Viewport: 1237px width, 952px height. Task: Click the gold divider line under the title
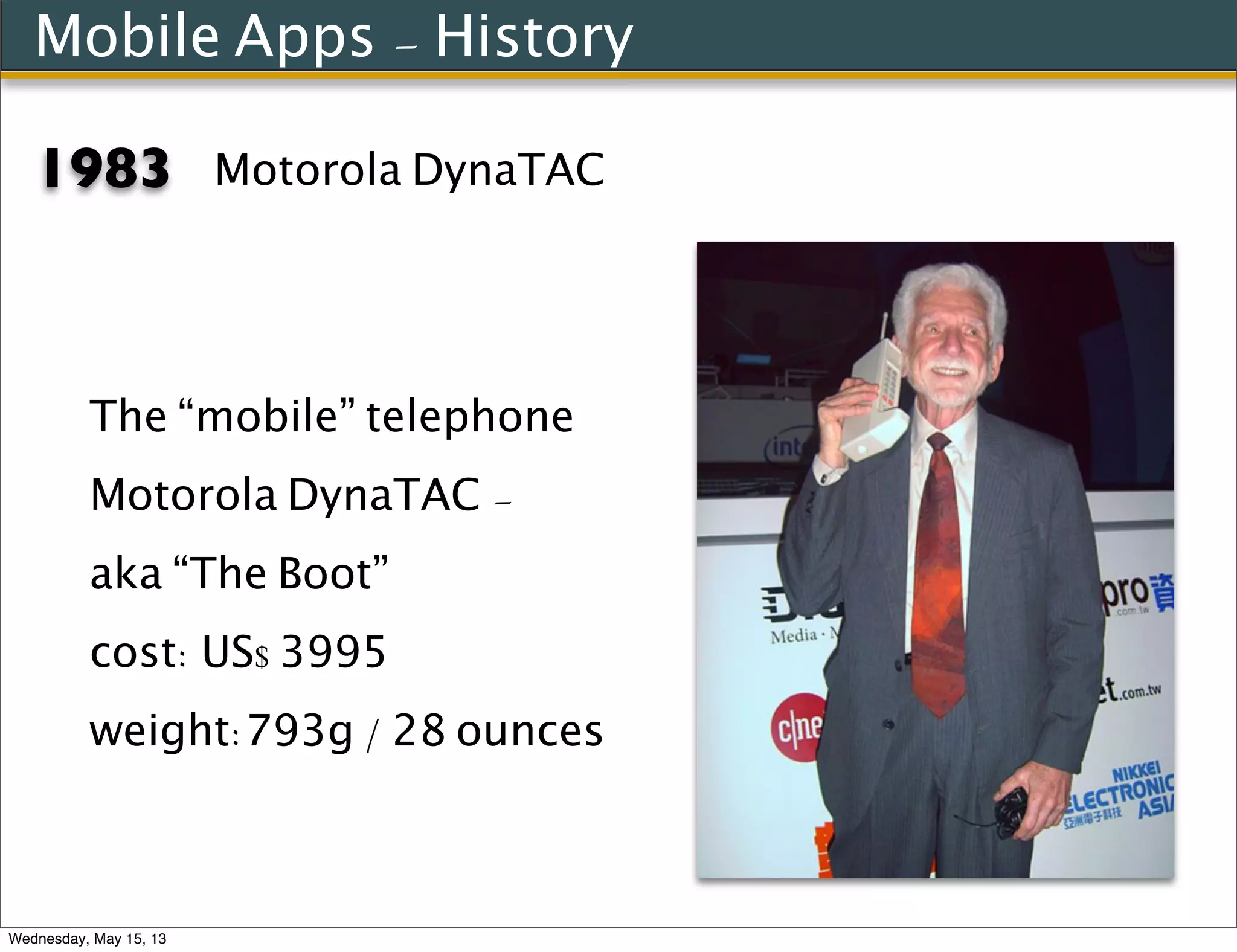(618, 75)
